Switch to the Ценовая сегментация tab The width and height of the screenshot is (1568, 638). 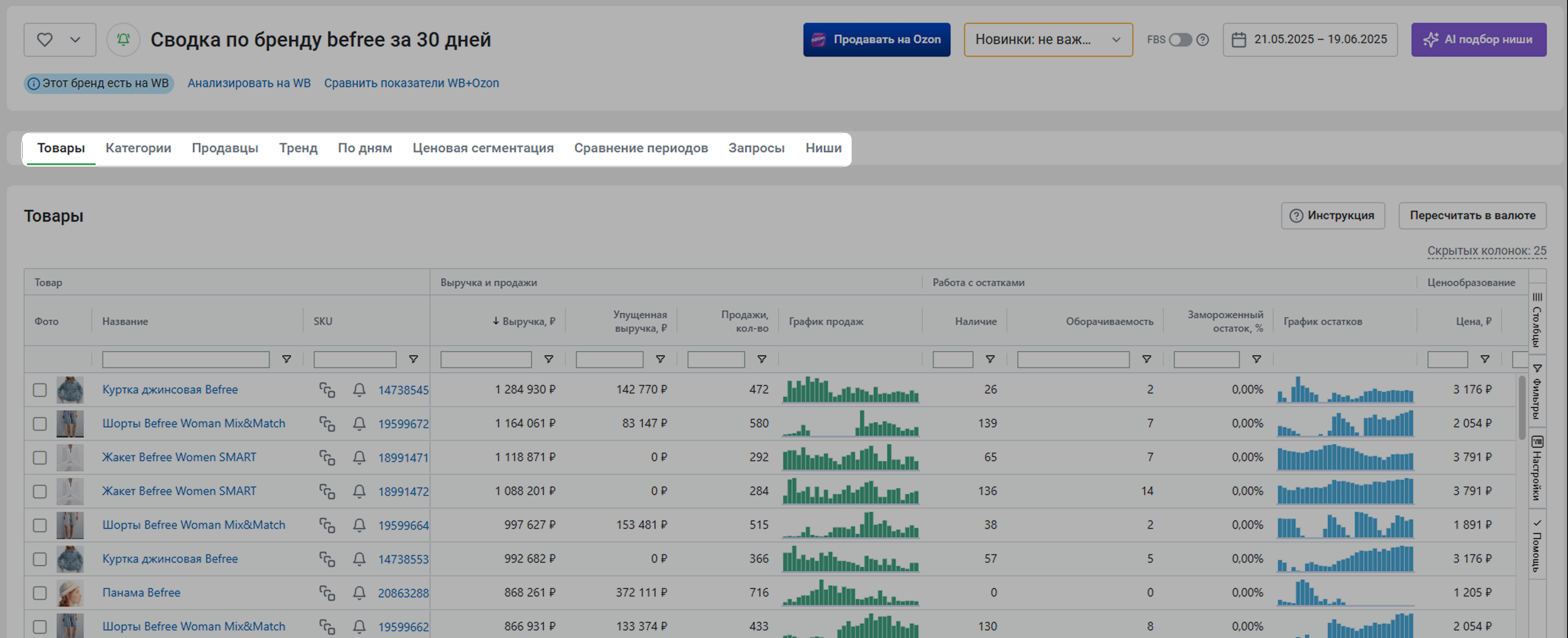point(483,148)
